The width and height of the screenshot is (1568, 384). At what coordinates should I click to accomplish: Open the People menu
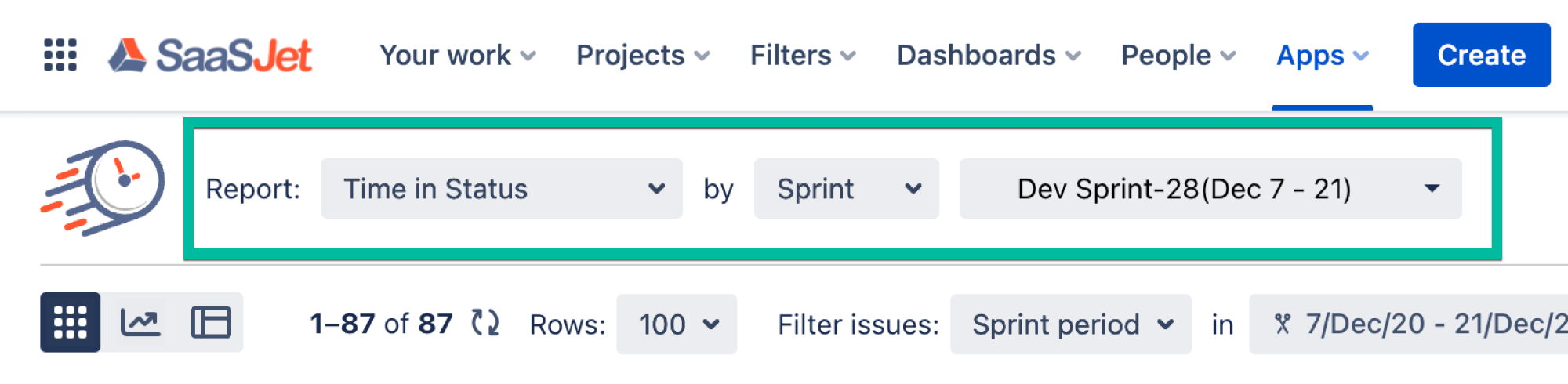tap(1178, 56)
